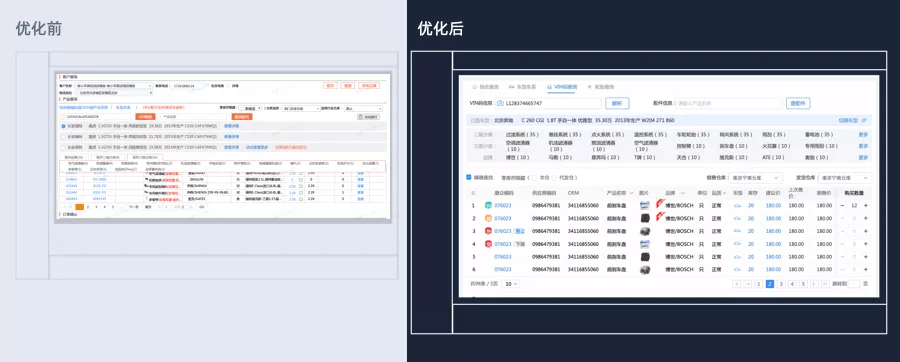Screen dimensions: 900x362
Task: Open code 076023 link in row 5
Action: click(x=503, y=256)
